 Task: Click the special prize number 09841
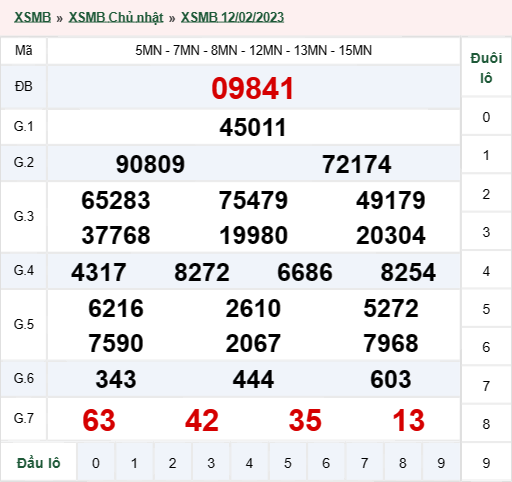[253, 88]
